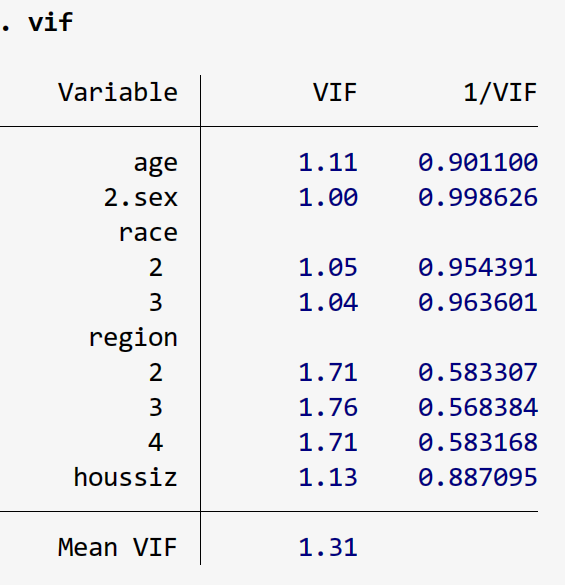Click age VIF value 1.11
565x585 pixels.
pos(328,163)
